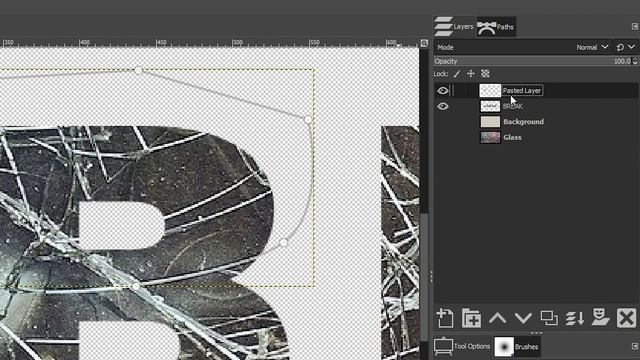Image resolution: width=640 pixels, height=360 pixels.
Task: Lower the layer with the down arrow
Action: click(523, 318)
